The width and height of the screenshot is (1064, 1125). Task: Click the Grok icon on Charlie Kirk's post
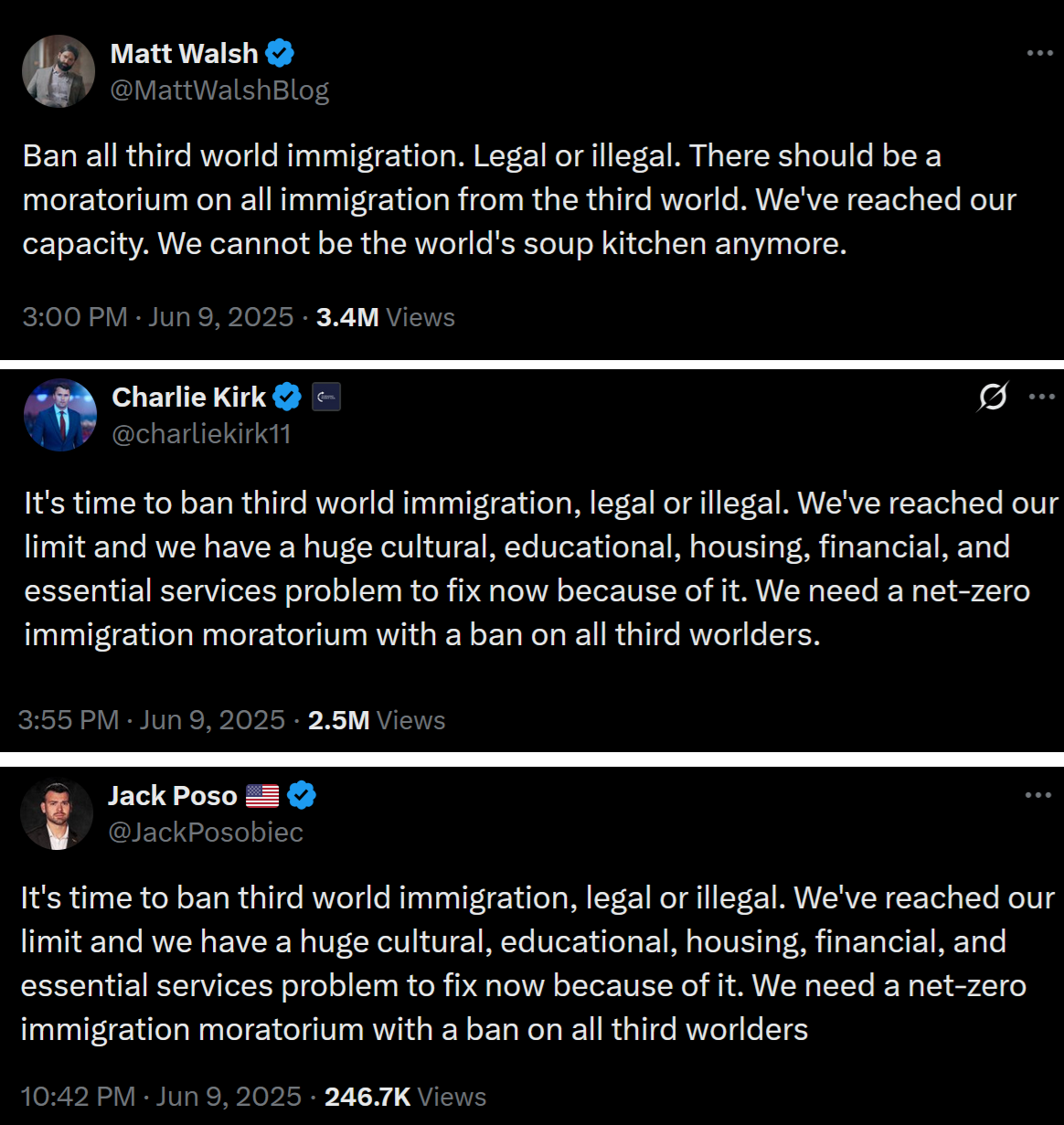993,397
